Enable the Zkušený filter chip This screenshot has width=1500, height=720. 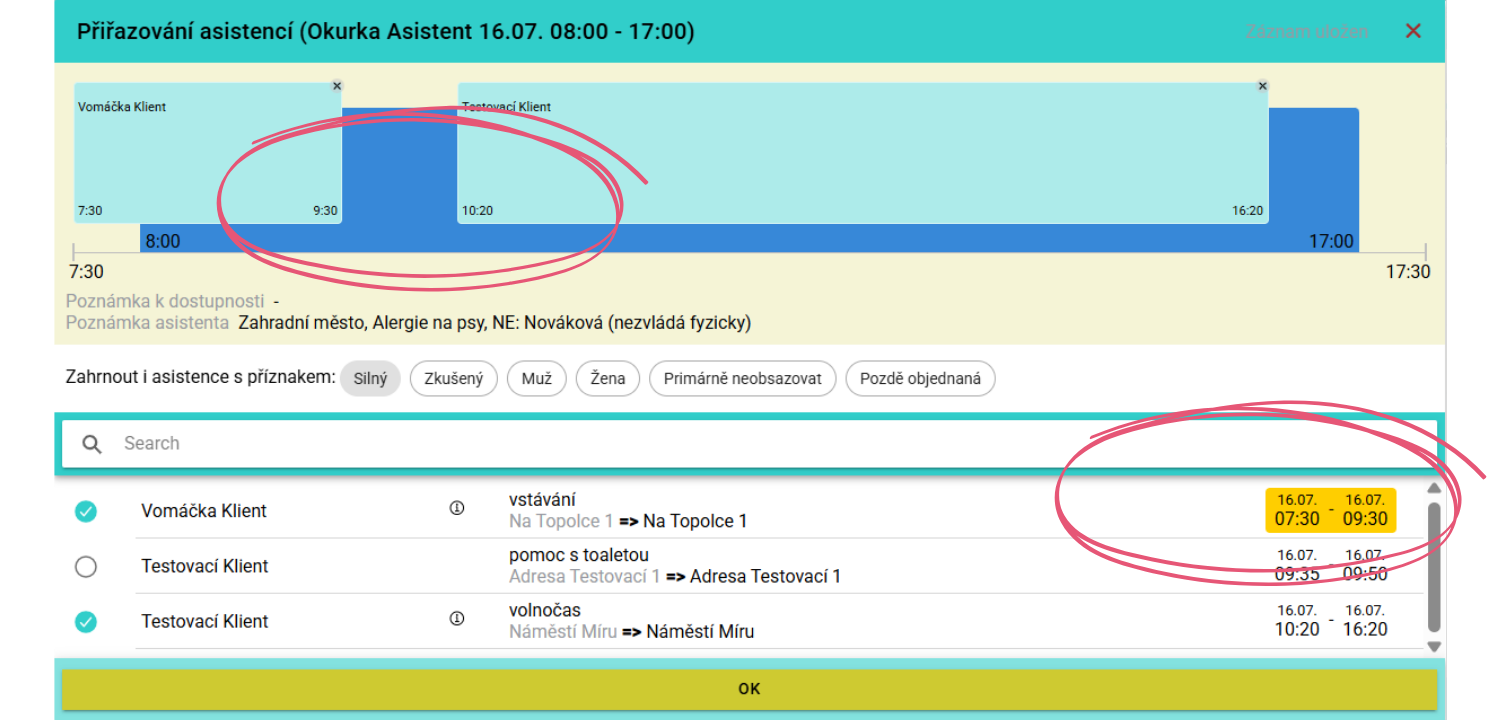click(x=453, y=379)
